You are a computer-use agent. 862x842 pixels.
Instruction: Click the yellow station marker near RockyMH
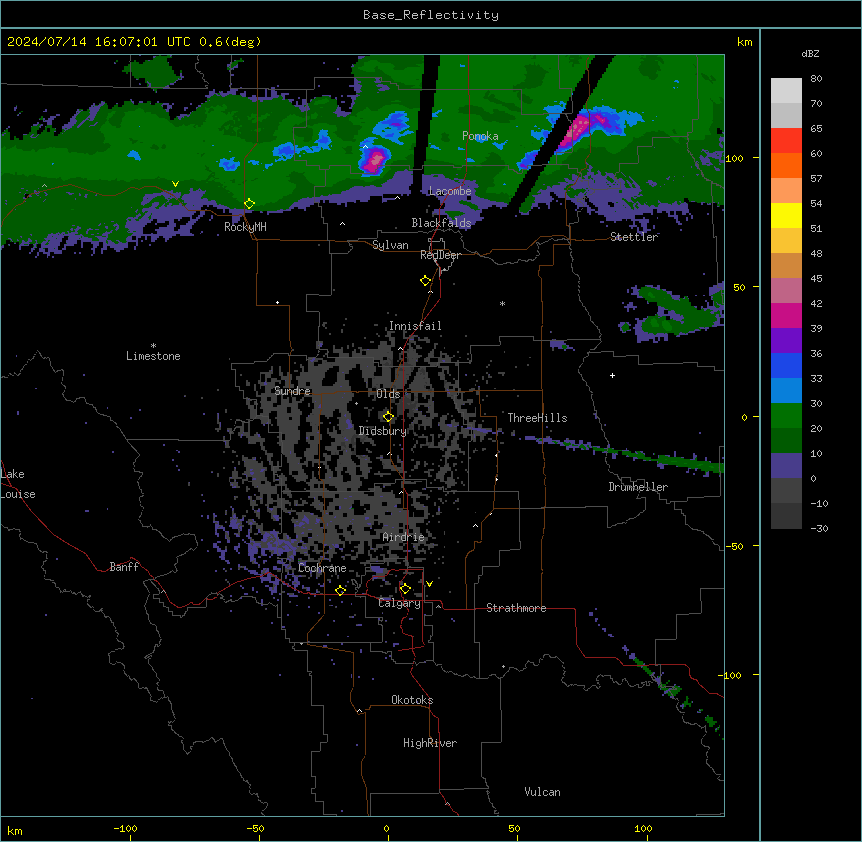[249, 204]
